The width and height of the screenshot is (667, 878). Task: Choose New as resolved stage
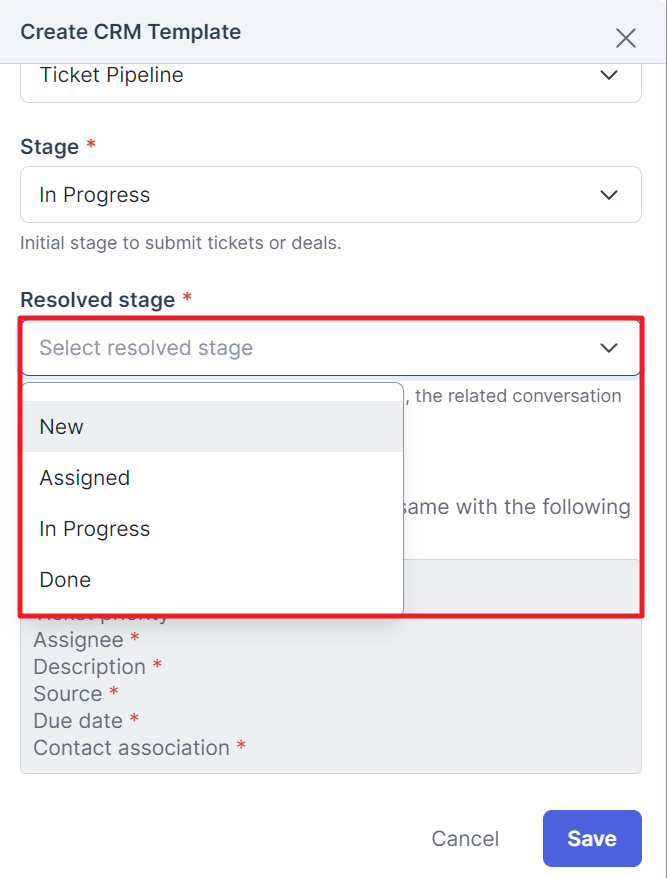click(x=213, y=427)
